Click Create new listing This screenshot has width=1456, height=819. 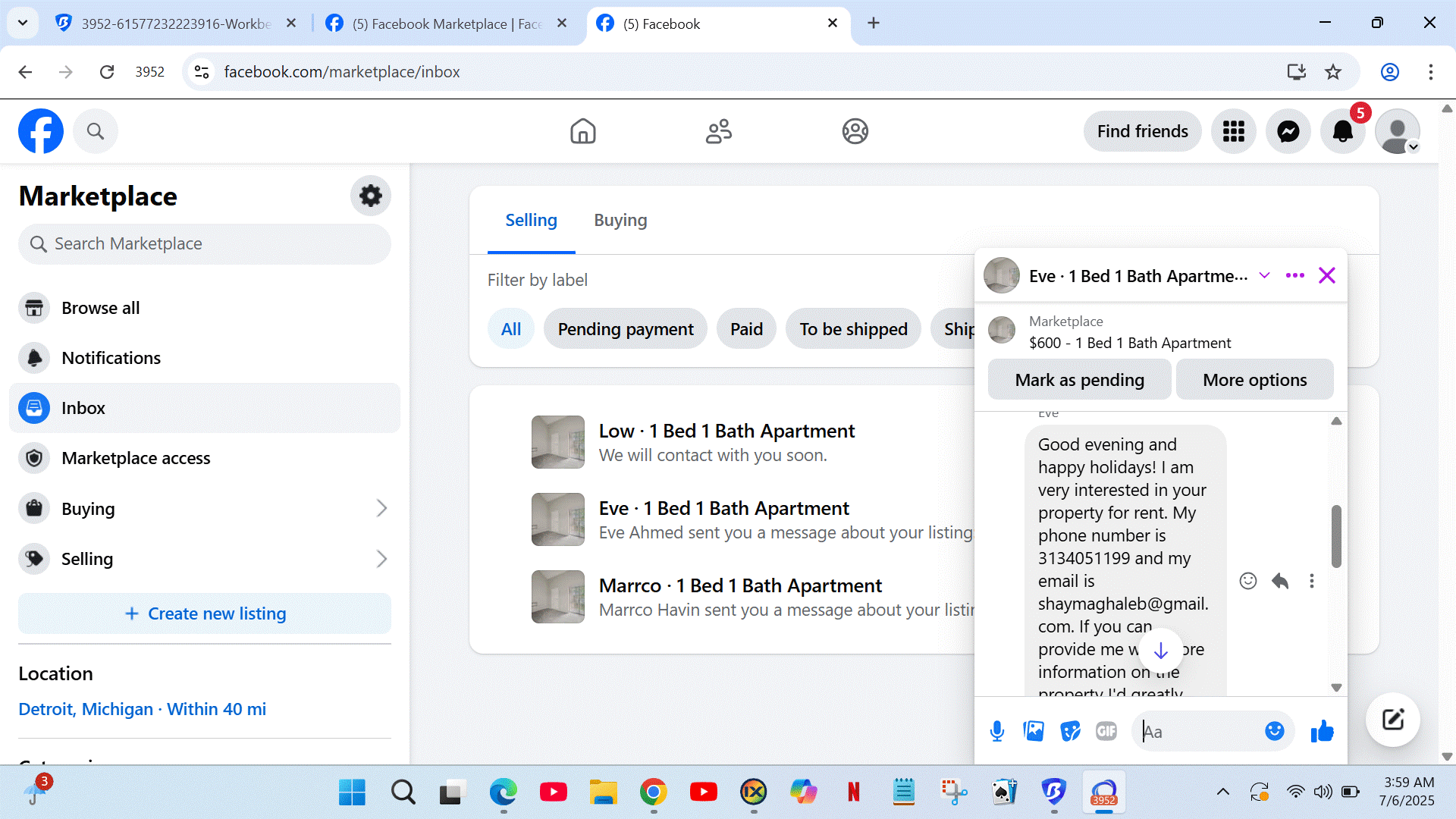coord(205,613)
